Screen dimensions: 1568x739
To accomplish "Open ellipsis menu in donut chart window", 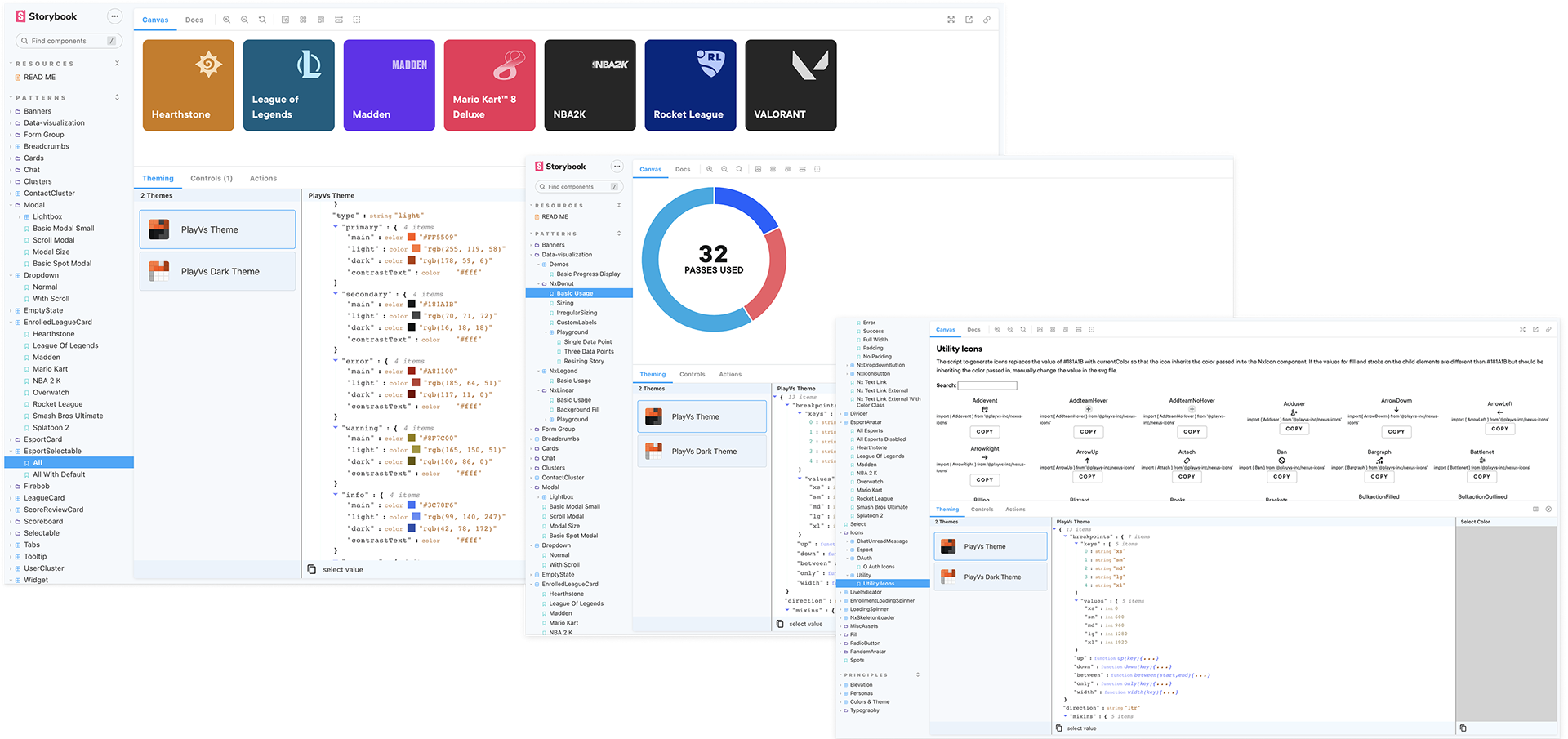I will click(x=617, y=167).
